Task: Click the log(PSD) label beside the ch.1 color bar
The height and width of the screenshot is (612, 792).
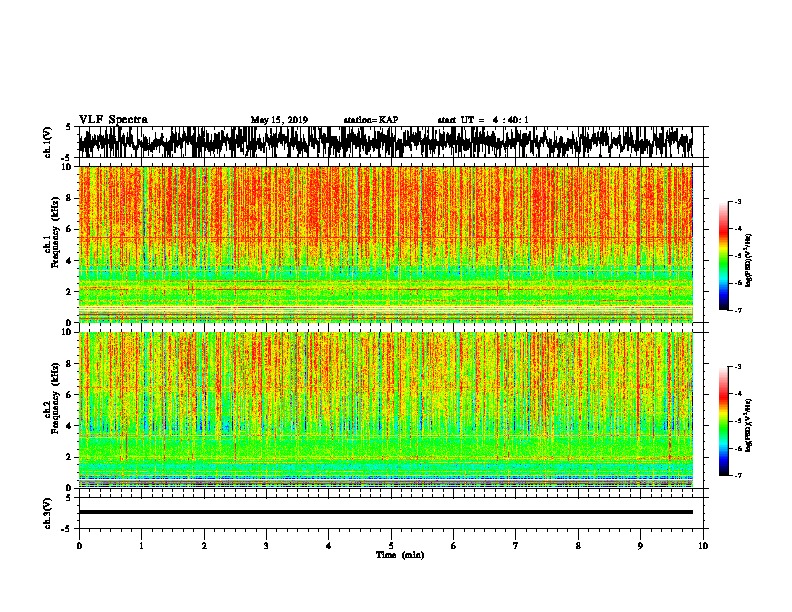Action: 749,261
